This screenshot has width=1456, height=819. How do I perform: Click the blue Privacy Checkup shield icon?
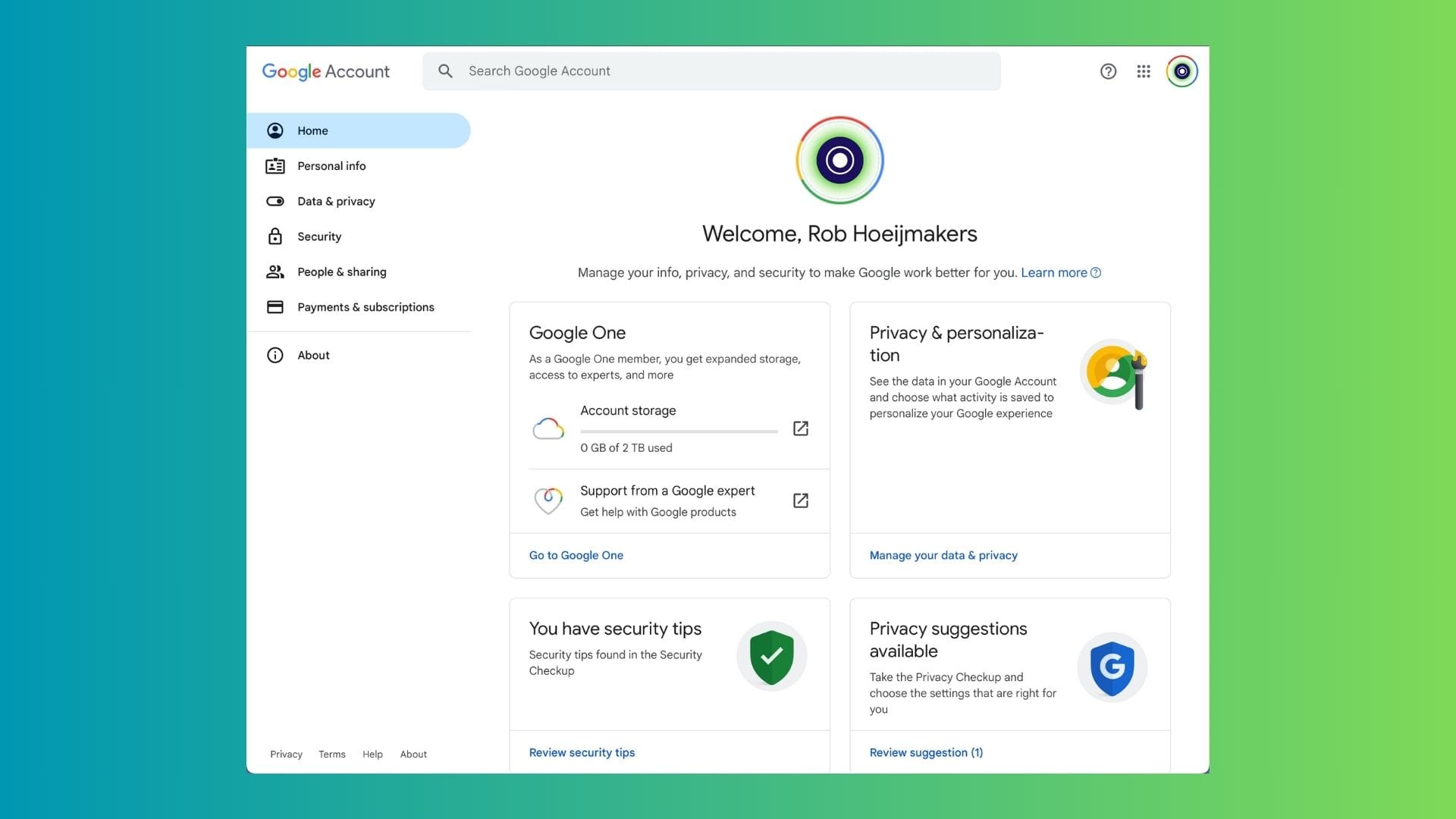1112,668
